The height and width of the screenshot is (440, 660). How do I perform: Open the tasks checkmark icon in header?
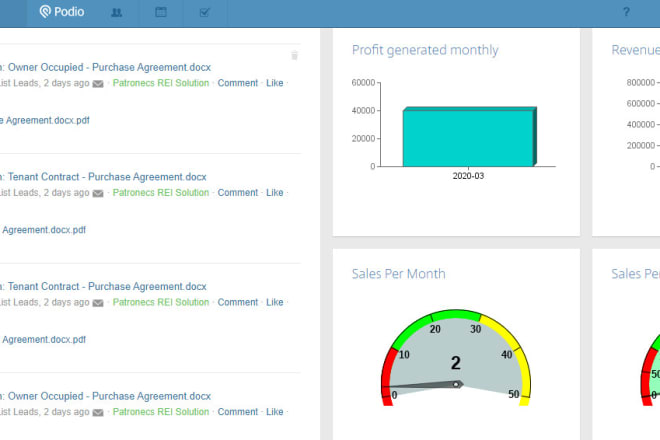tap(205, 13)
